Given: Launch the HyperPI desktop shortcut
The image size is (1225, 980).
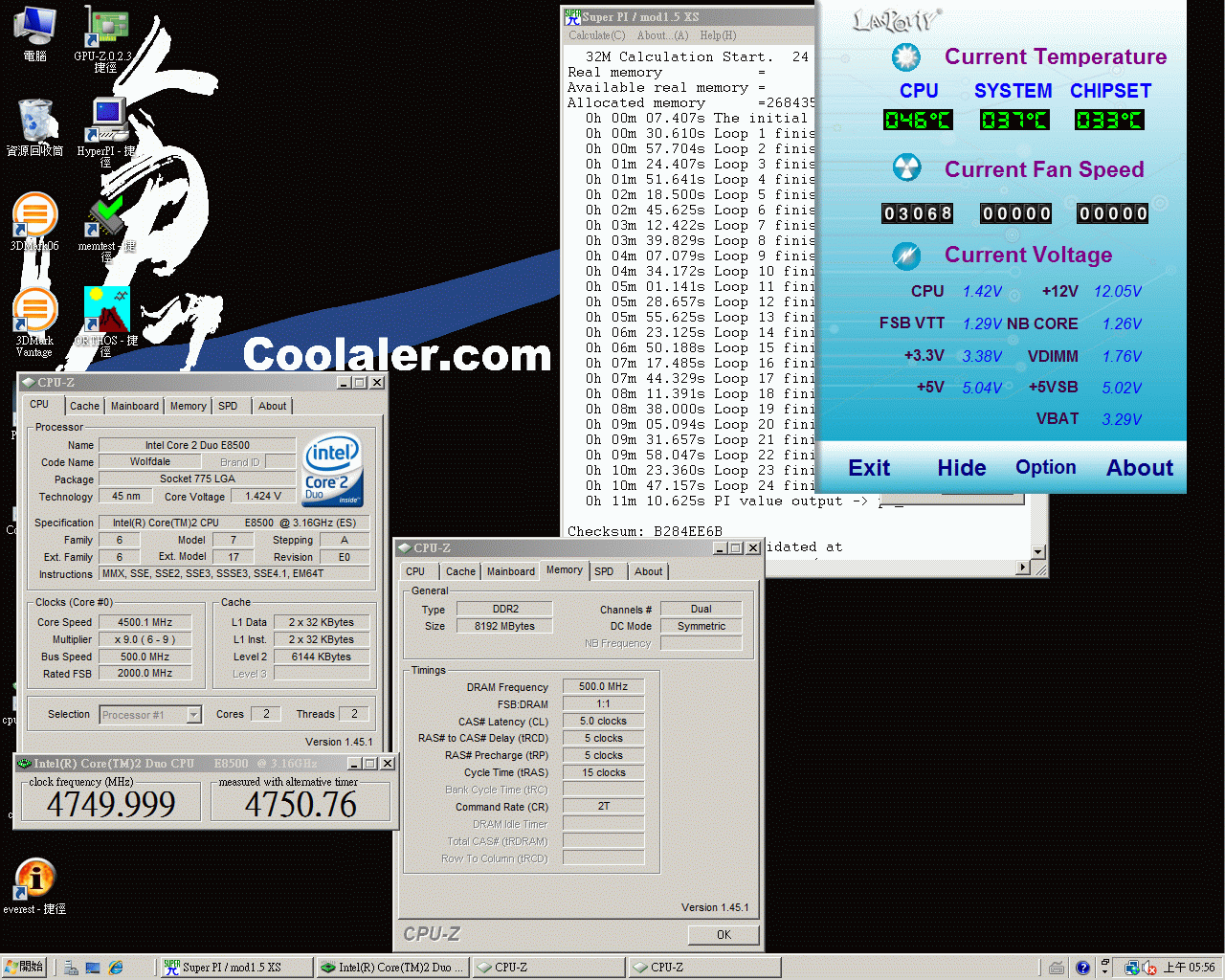Looking at the screenshot, I should click(106, 131).
